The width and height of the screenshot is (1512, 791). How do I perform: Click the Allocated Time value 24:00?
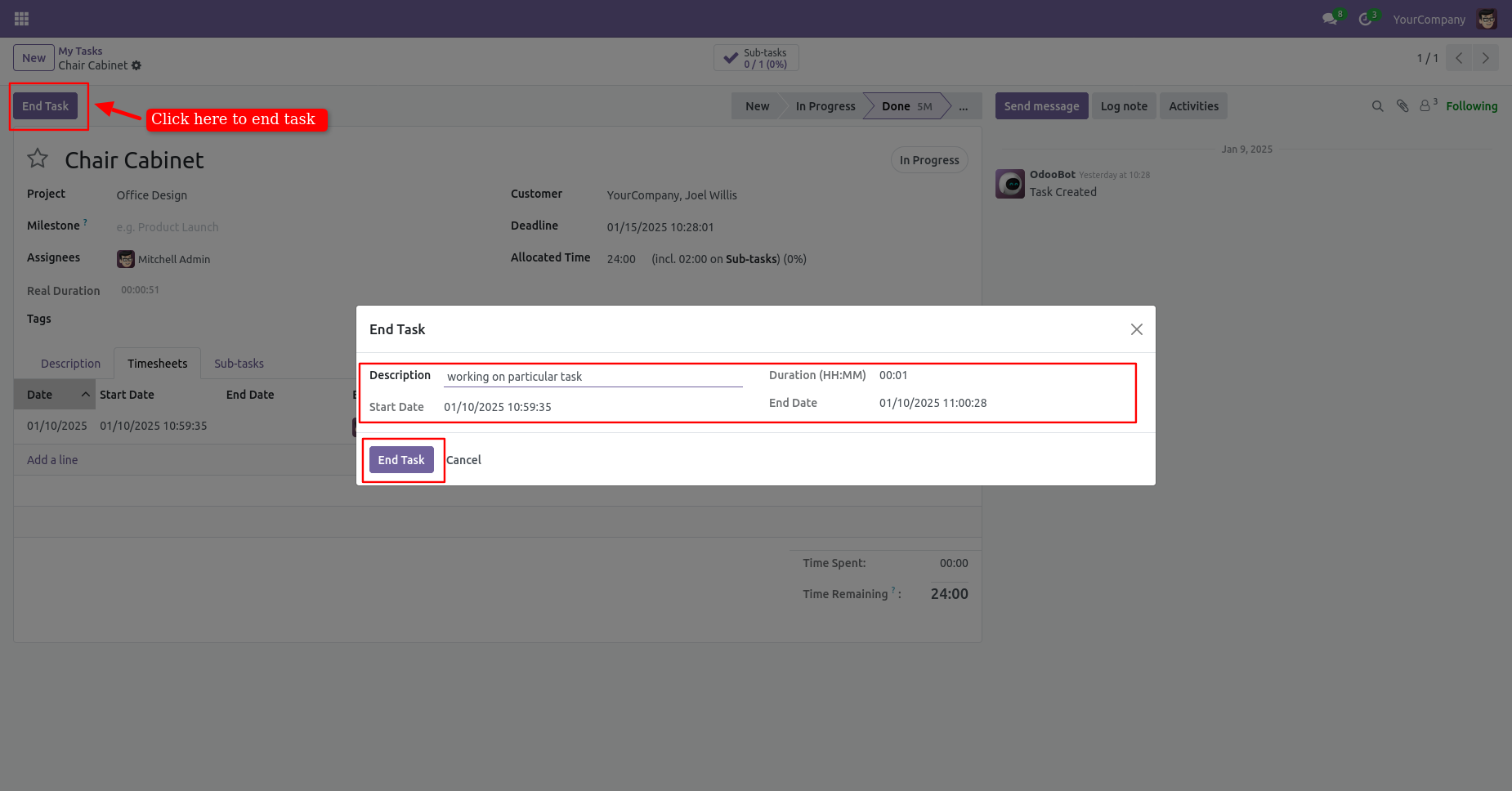[x=621, y=259]
